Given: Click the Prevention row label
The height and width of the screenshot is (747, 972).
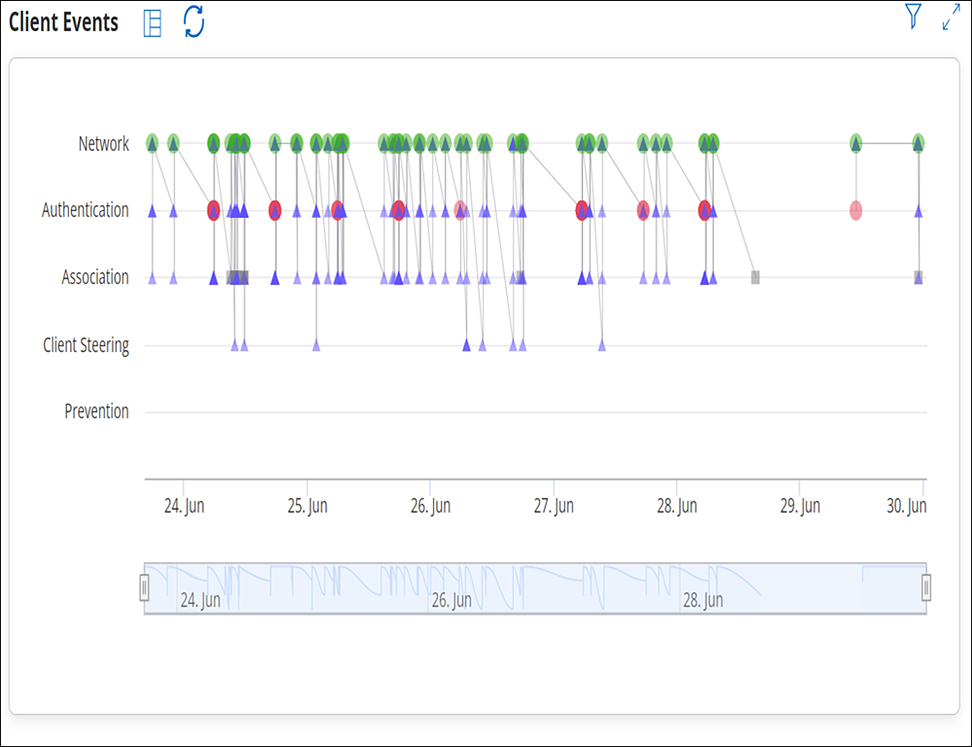Looking at the screenshot, I should point(97,411).
